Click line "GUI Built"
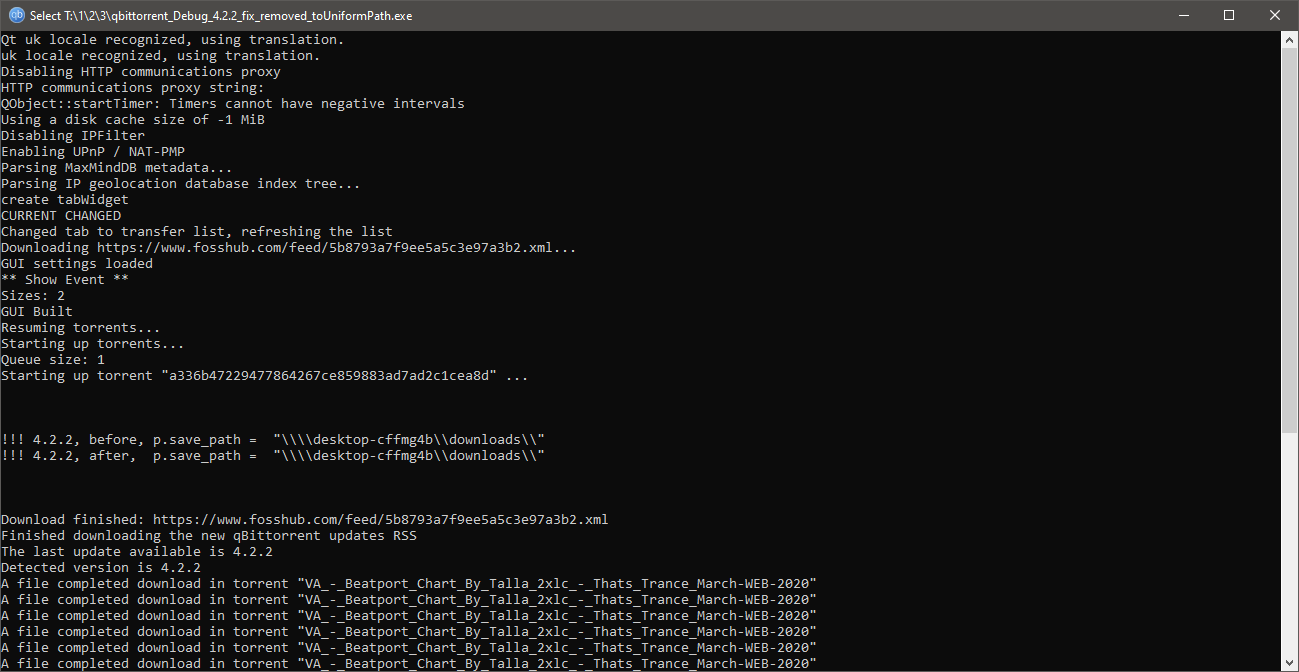 coord(37,312)
